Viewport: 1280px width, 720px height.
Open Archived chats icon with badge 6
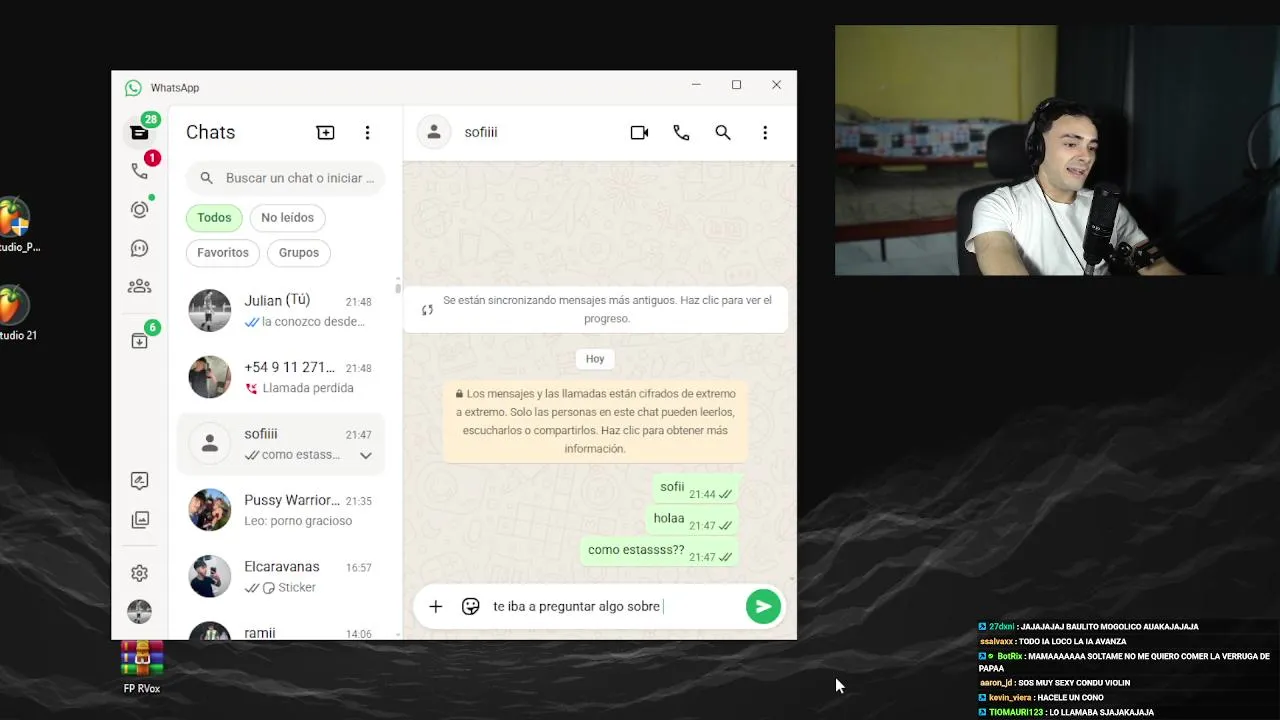click(140, 341)
